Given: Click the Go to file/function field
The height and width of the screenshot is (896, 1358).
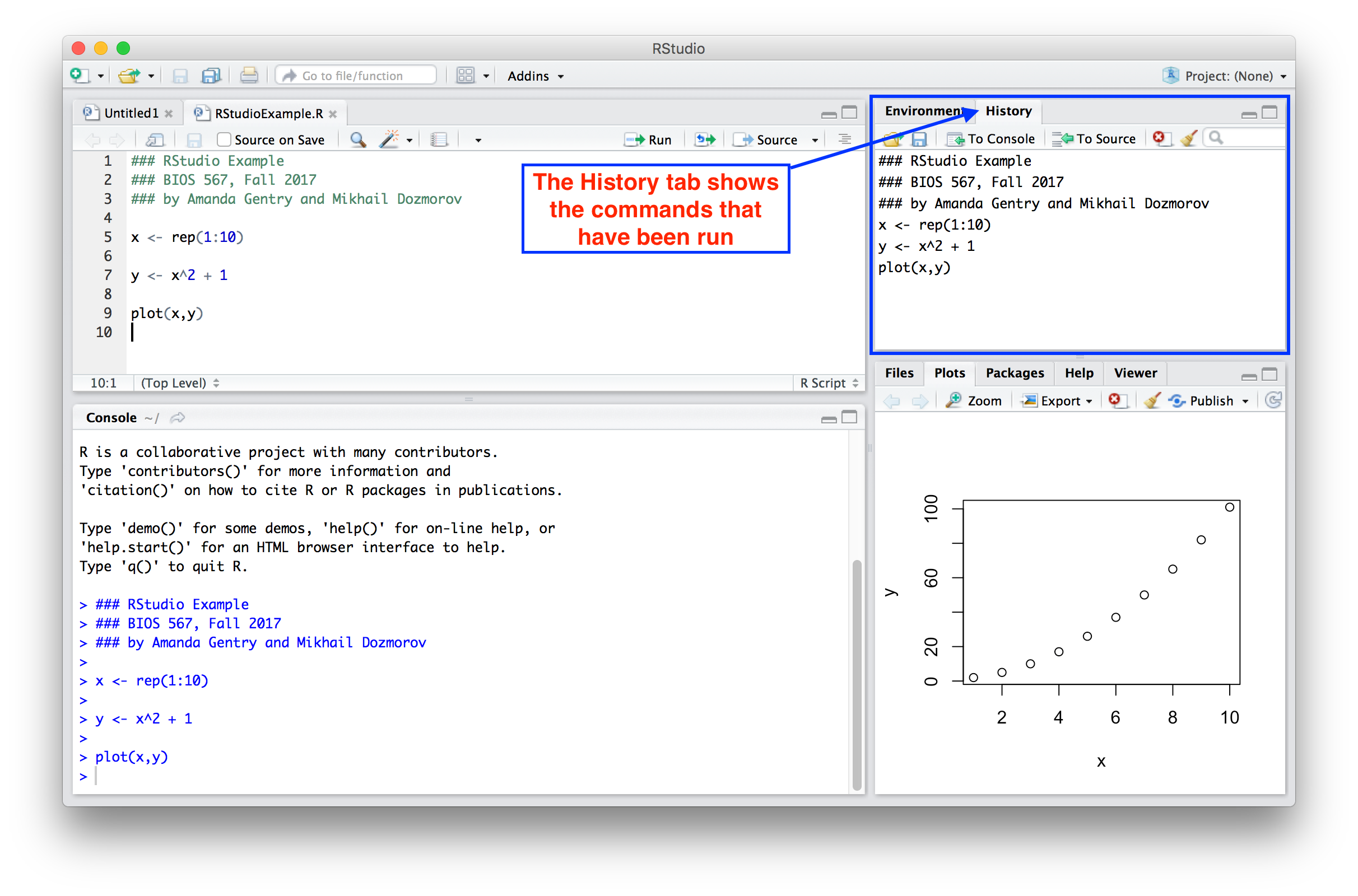Looking at the screenshot, I should click(357, 76).
